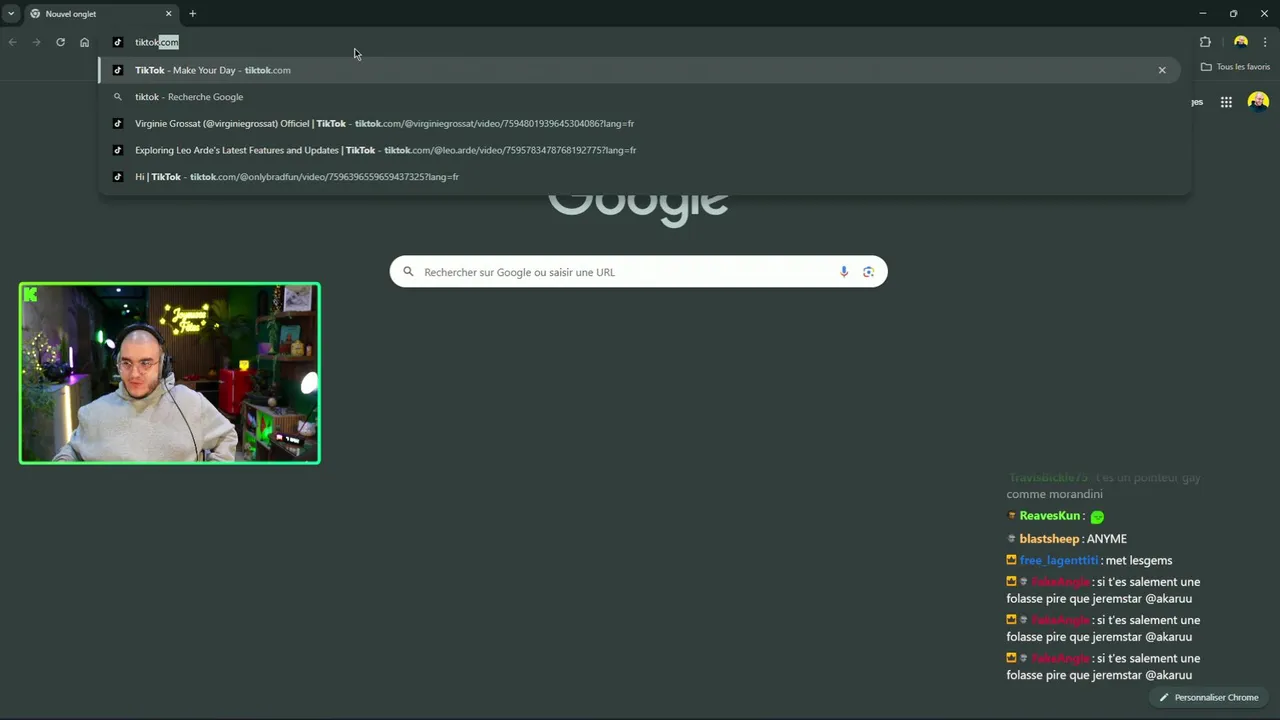The height and width of the screenshot is (720, 1280).
Task: Open the home page icon
Action: [85, 42]
